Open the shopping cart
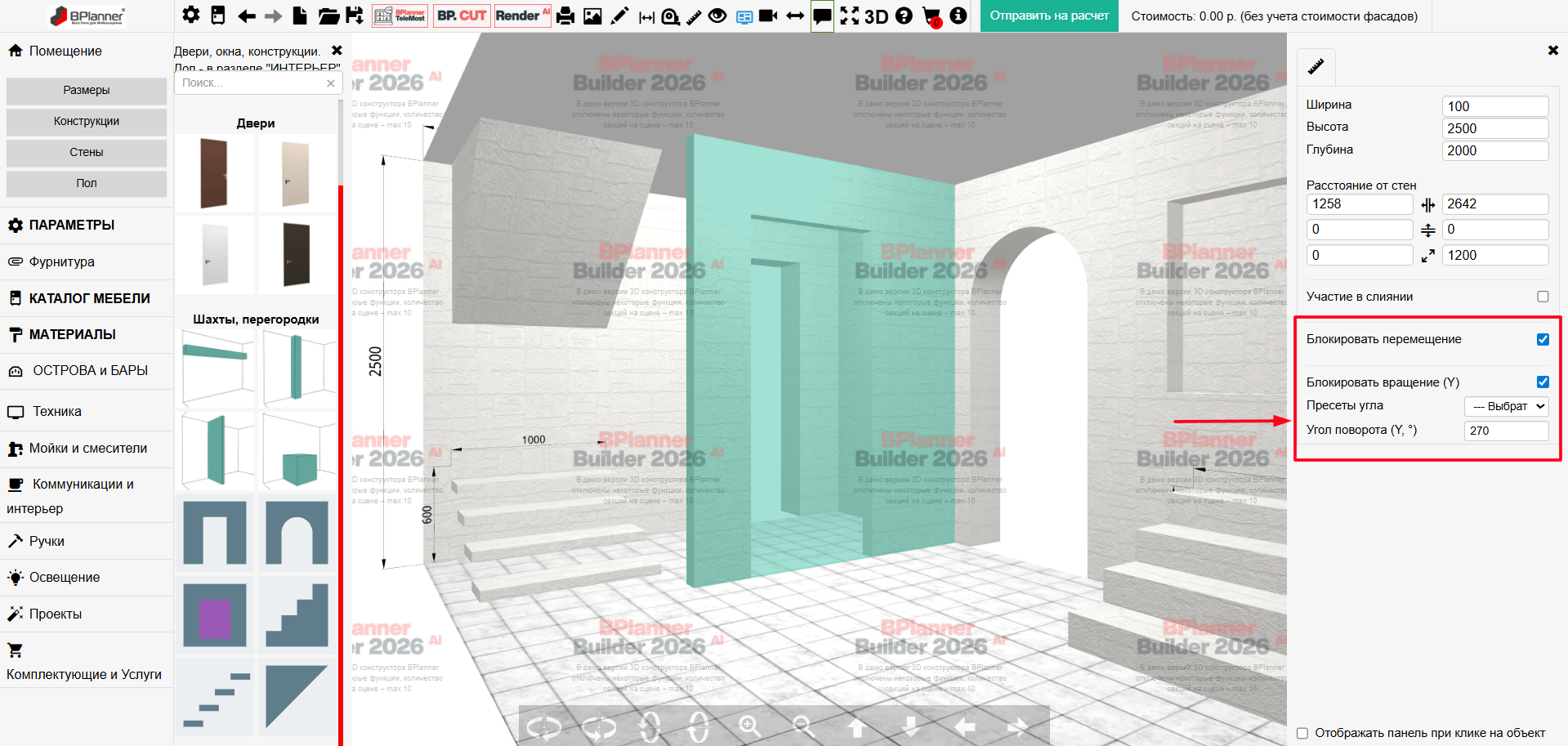Viewport: 1568px width, 746px height. [931, 16]
